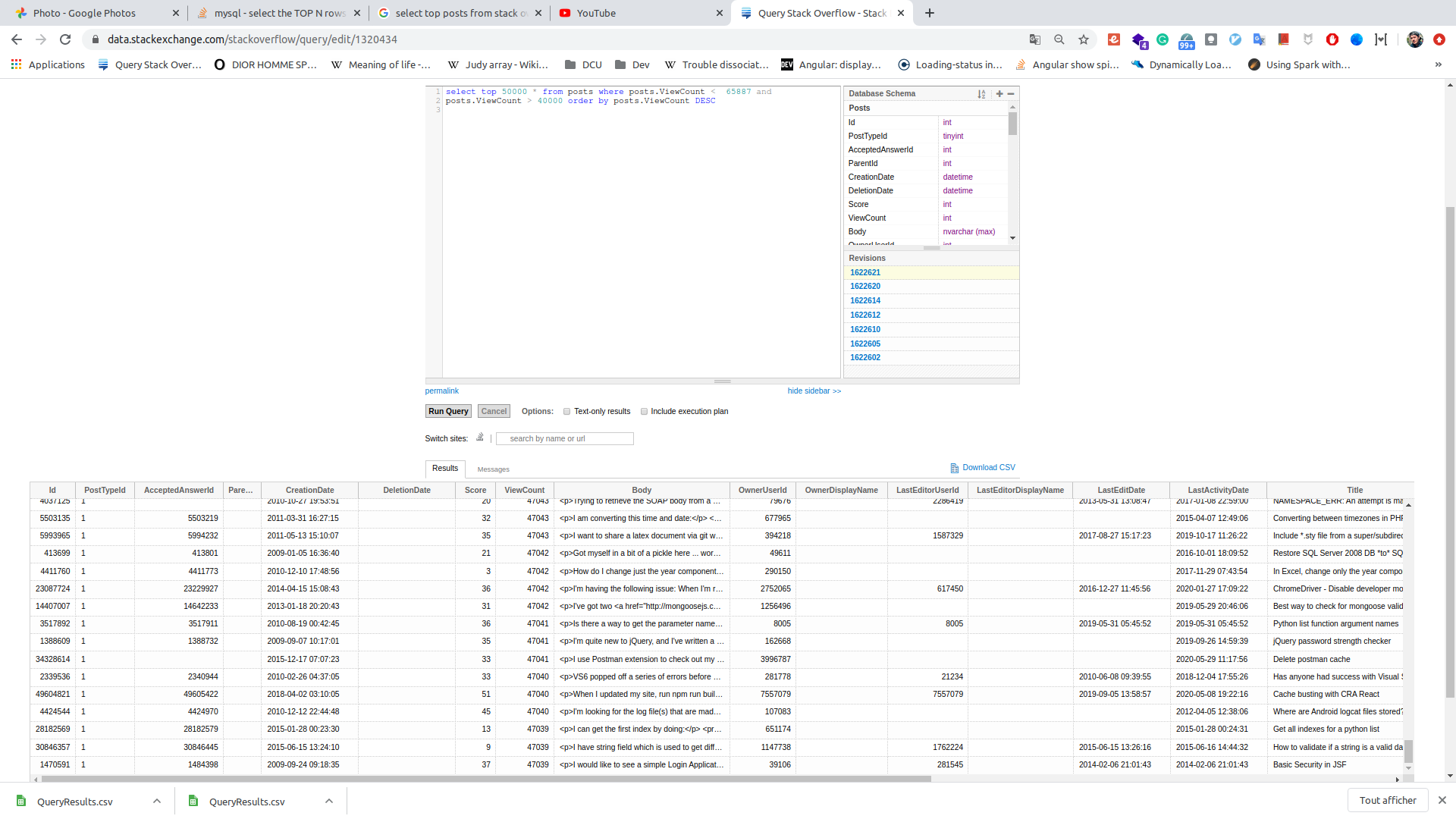Toggle Text-only results checkbox
The width and height of the screenshot is (1456, 819).
tap(567, 411)
